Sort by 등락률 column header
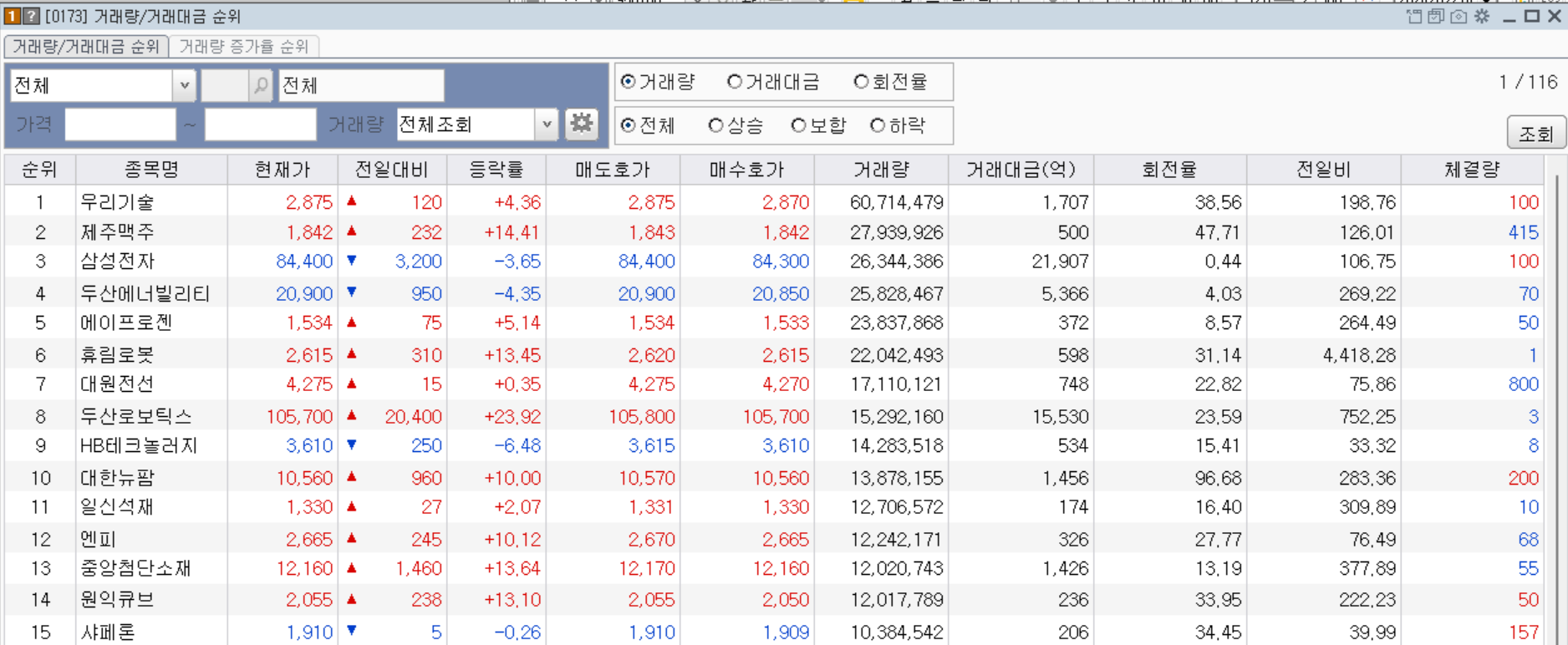The width and height of the screenshot is (1568, 645). click(496, 170)
